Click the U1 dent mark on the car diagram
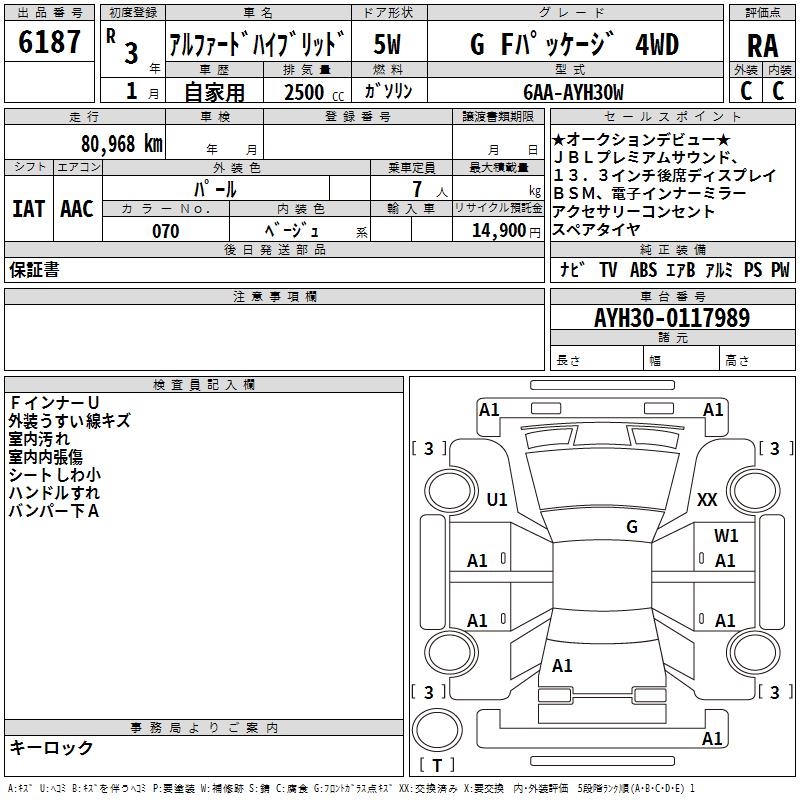This screenshot has width=800, height=800. (x=496, y=500)
